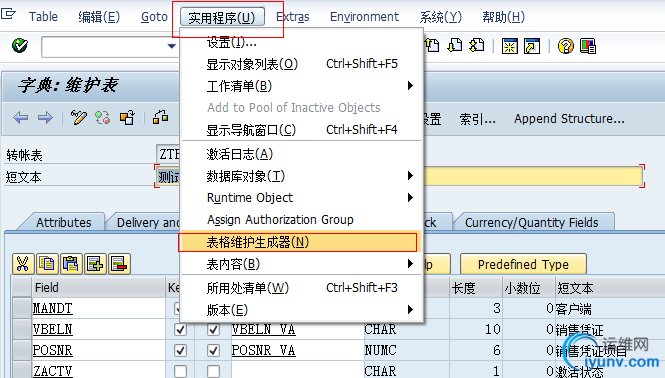665x378 pixels.
Task: Toggle Display/Change pencil icon
Action: pos(78,118)
